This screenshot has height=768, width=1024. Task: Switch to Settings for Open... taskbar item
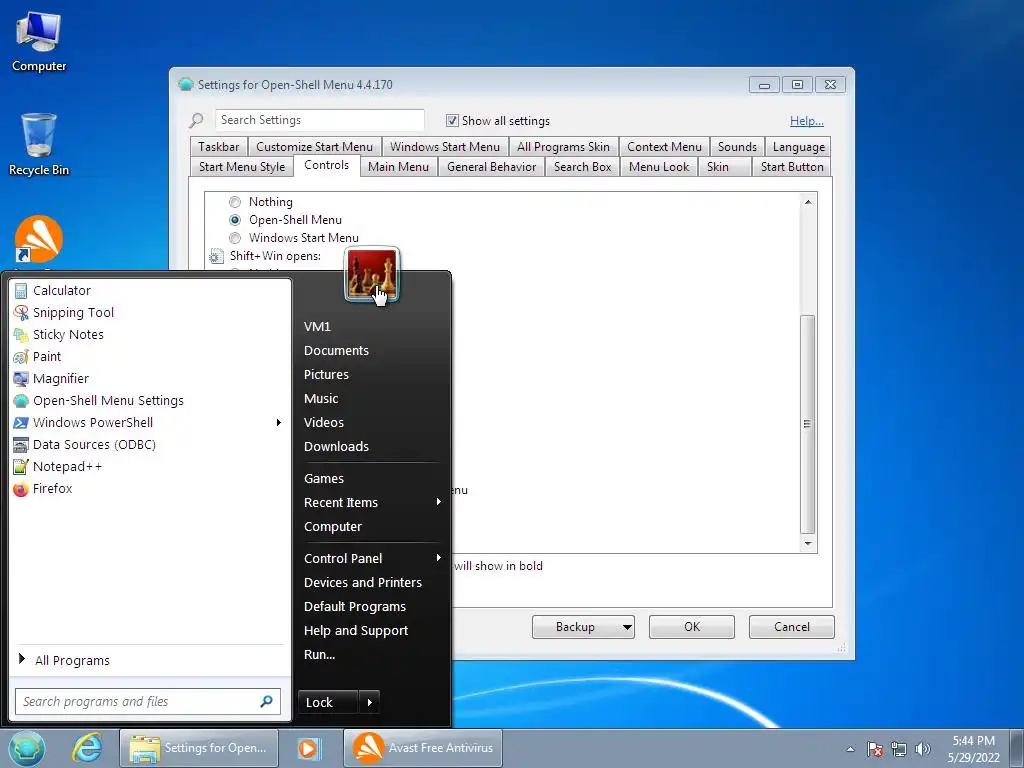[199, 748]
